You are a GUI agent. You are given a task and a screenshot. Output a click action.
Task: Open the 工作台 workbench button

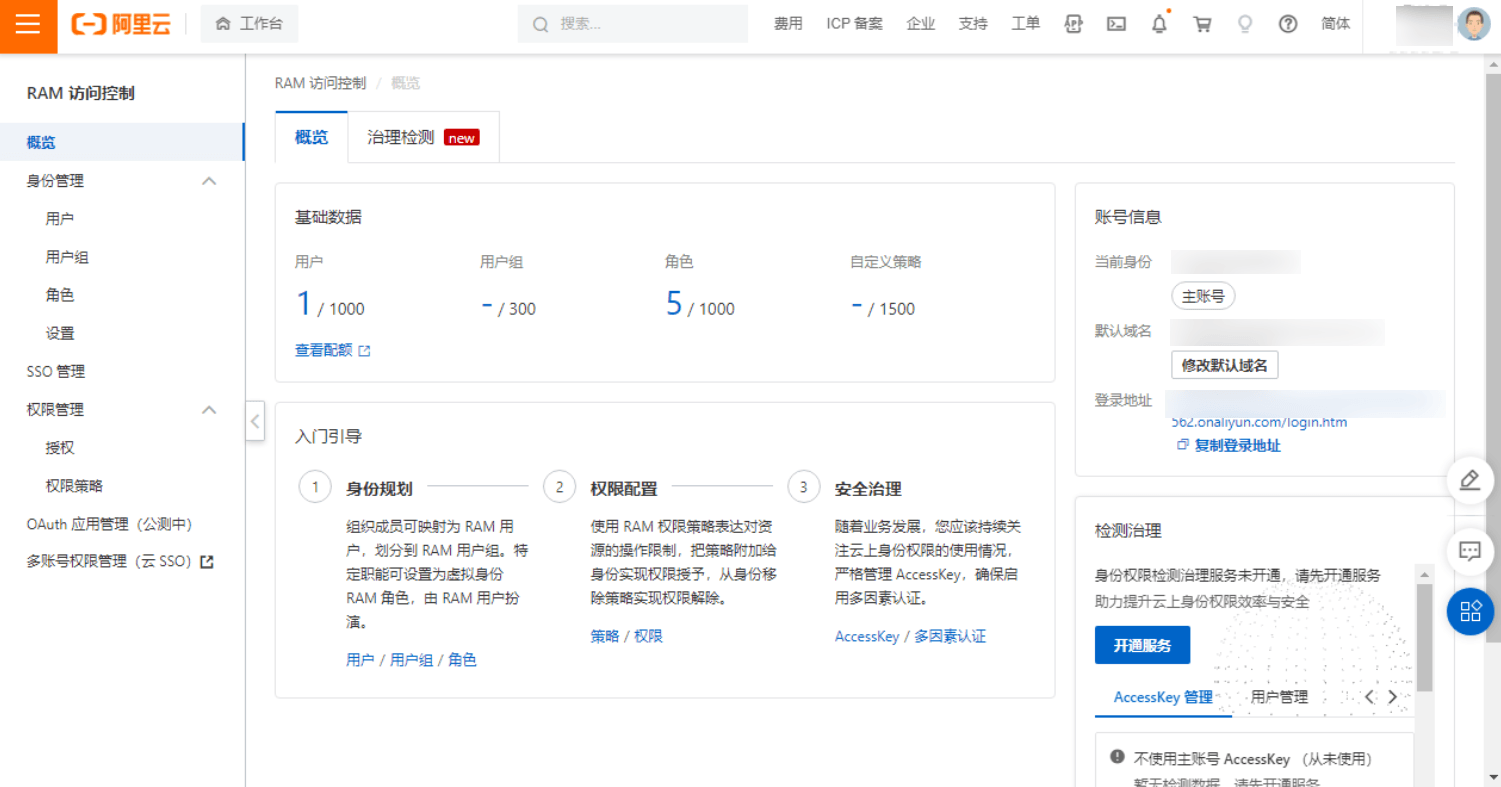coord(249,24)
